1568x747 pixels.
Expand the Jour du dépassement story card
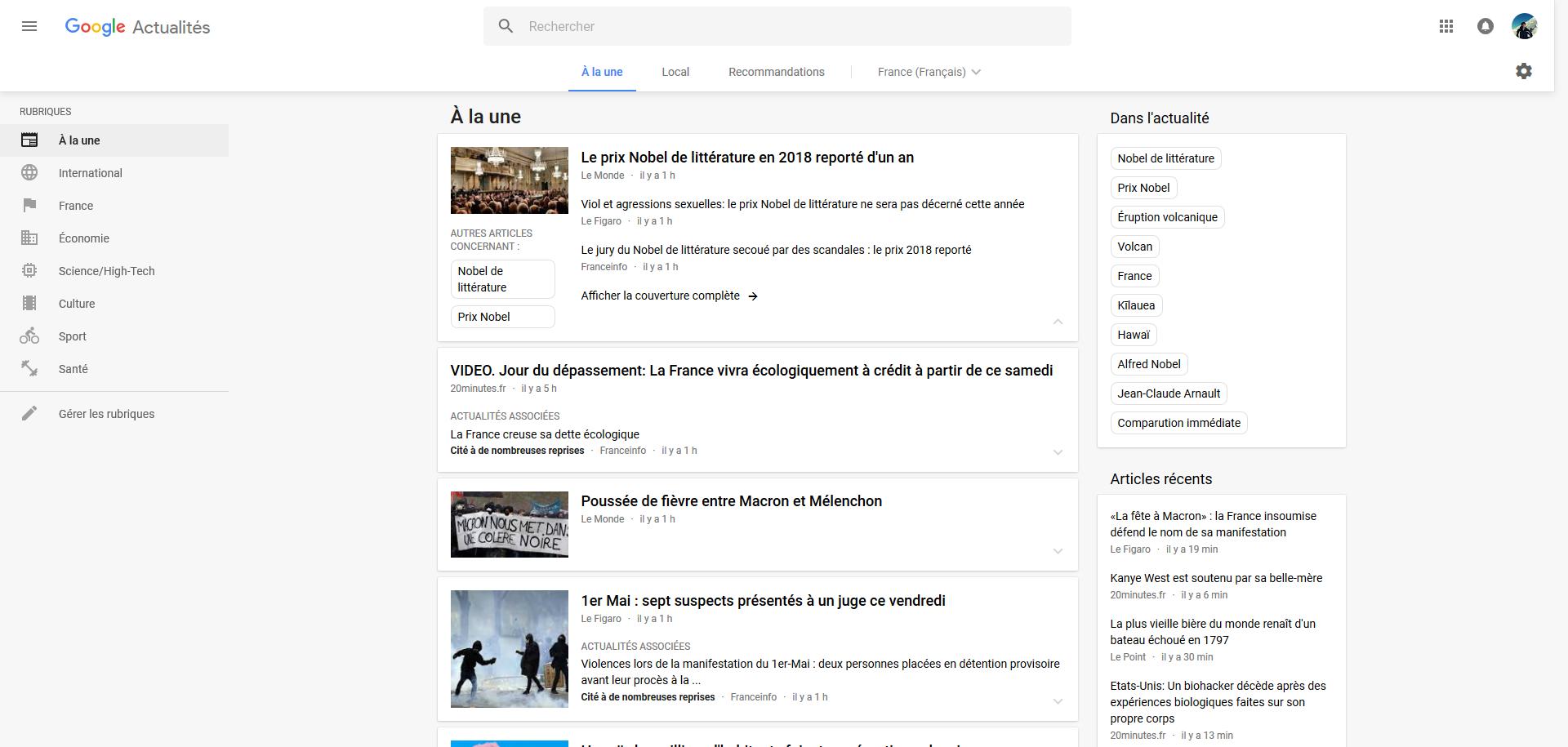coord(1058,452)
